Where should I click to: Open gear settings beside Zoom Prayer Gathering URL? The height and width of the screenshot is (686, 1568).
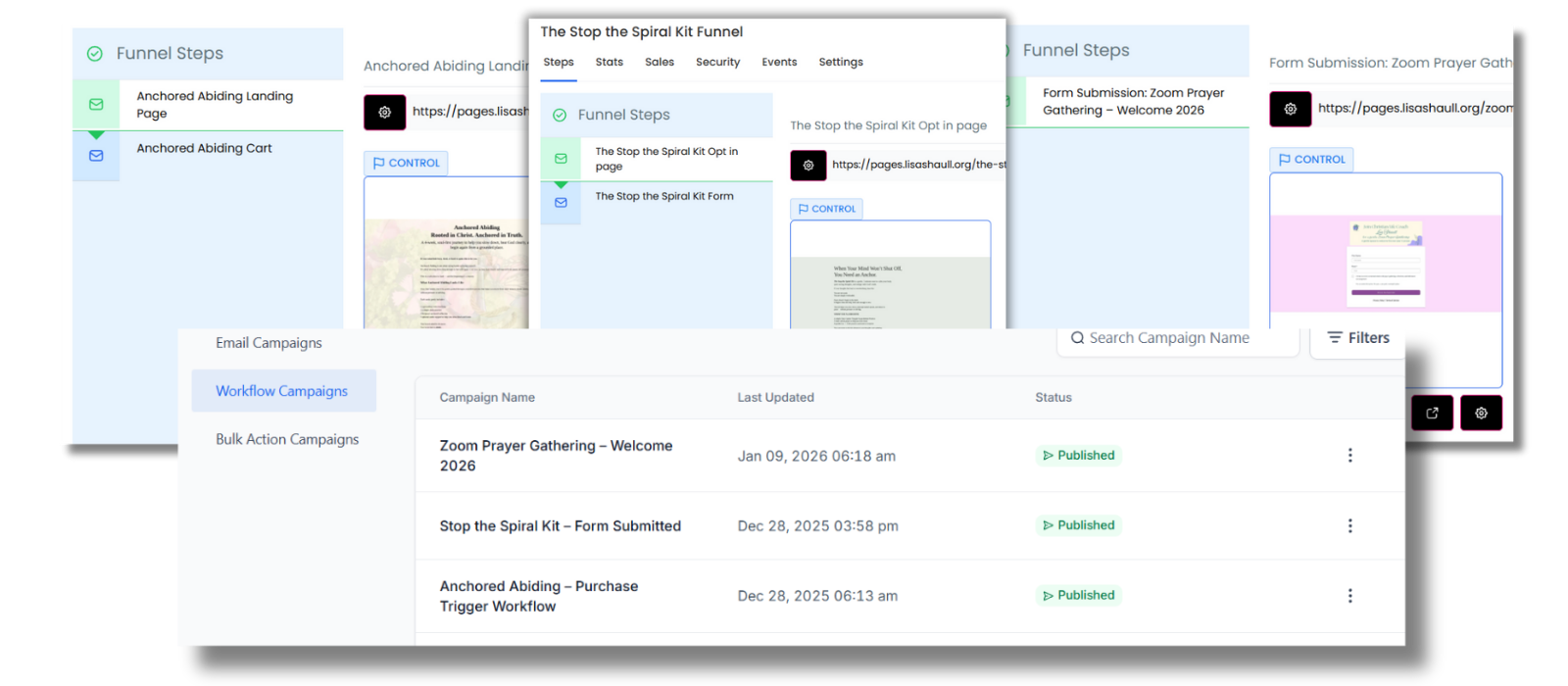[x=1291, y=109]
